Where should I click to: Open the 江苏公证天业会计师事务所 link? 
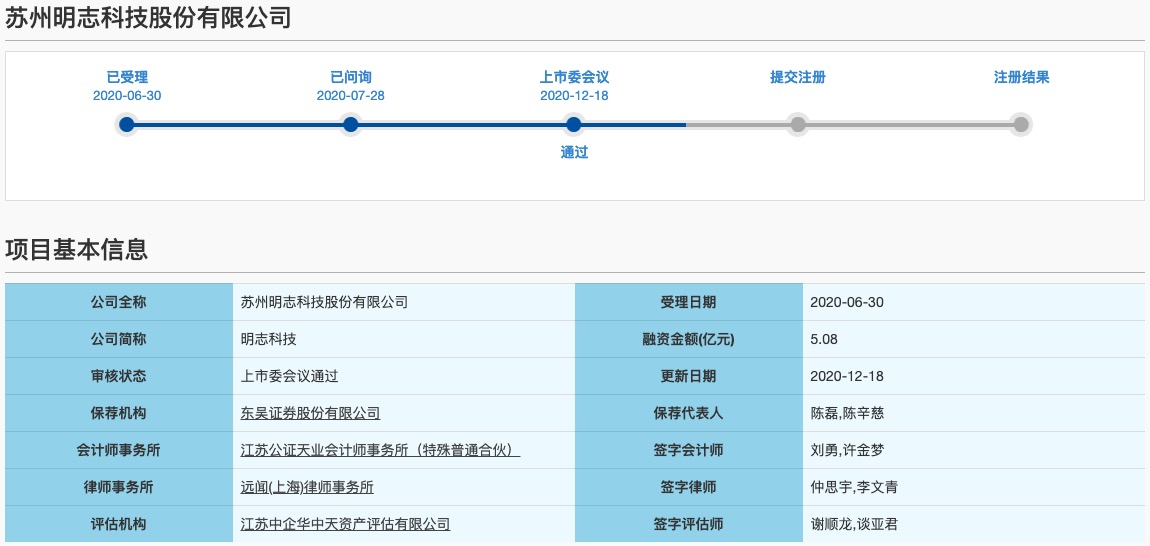[381, 450]
